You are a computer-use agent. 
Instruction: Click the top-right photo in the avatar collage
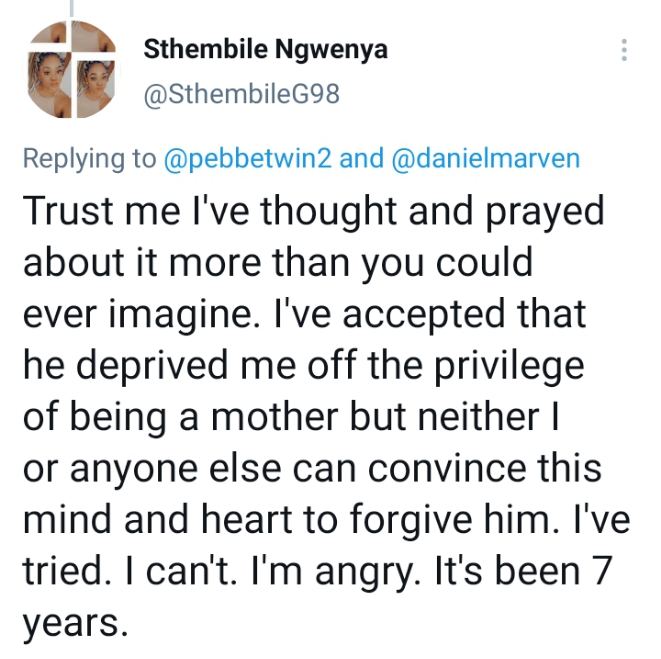91,38
